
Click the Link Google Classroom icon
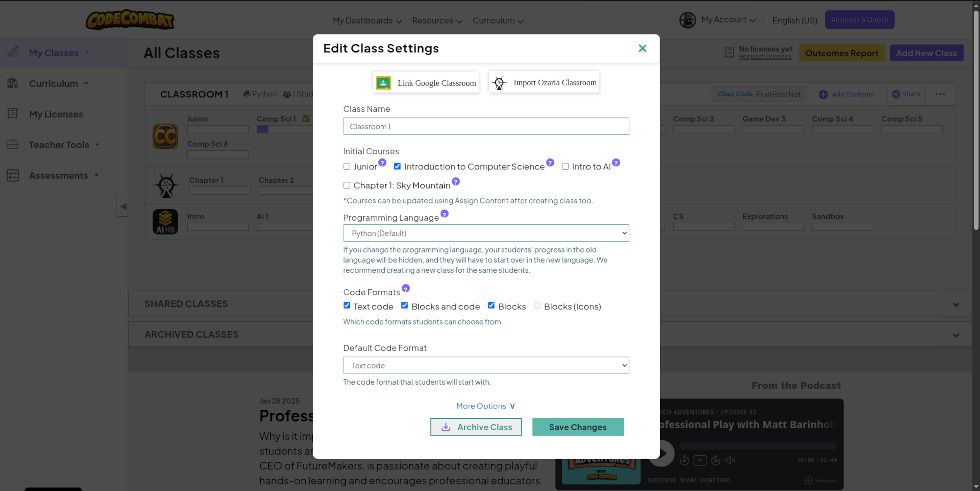click(x=384, y=82)
